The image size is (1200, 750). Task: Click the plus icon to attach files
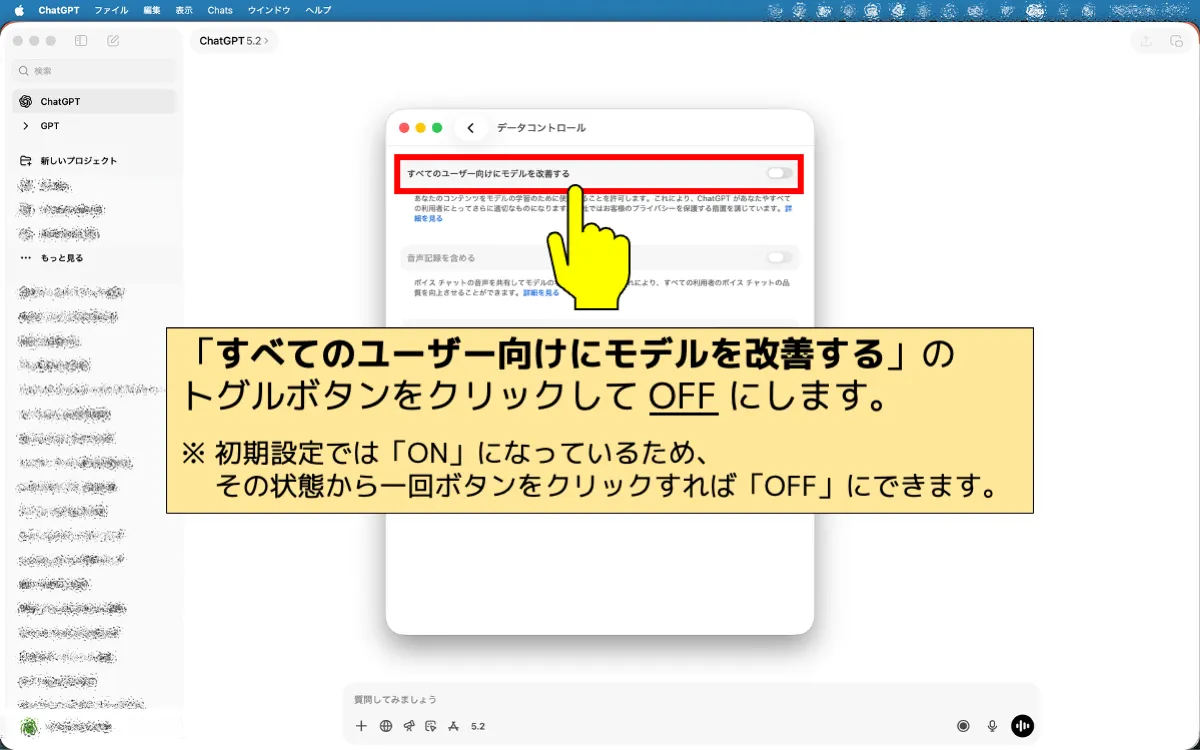(x=361, y=725)
